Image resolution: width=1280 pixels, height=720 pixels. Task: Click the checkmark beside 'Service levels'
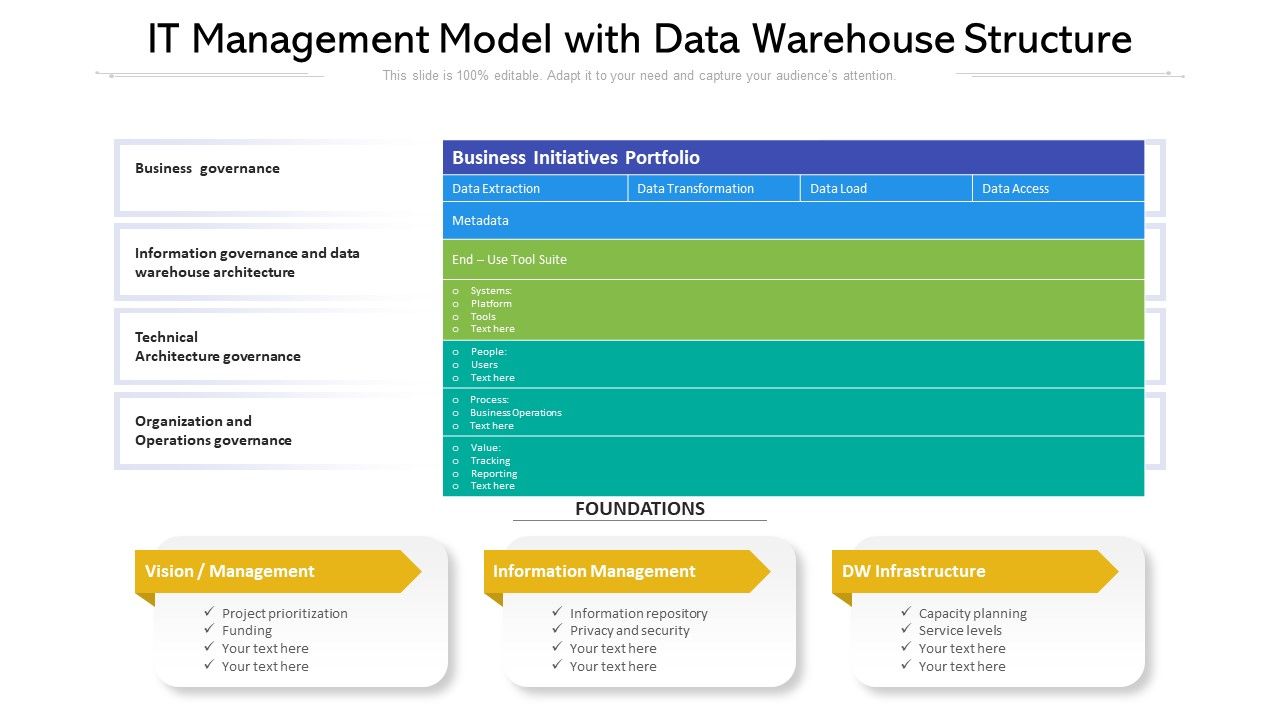point(906,629)
